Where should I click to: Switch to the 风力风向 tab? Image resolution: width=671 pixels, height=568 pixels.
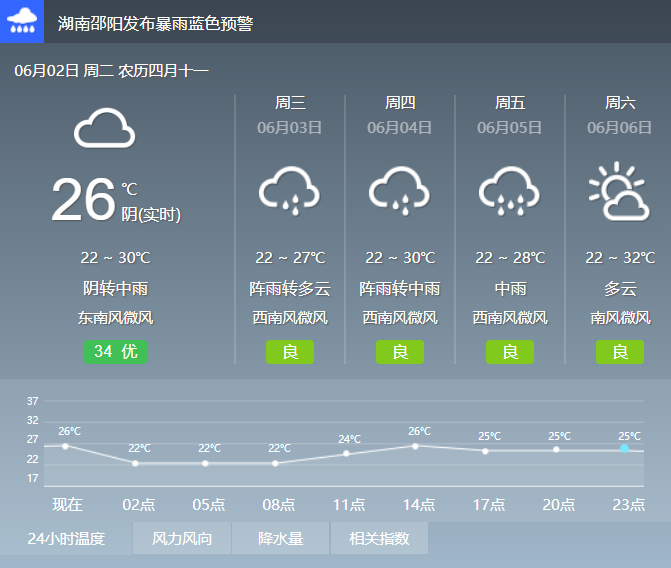(x=182, y=538)
